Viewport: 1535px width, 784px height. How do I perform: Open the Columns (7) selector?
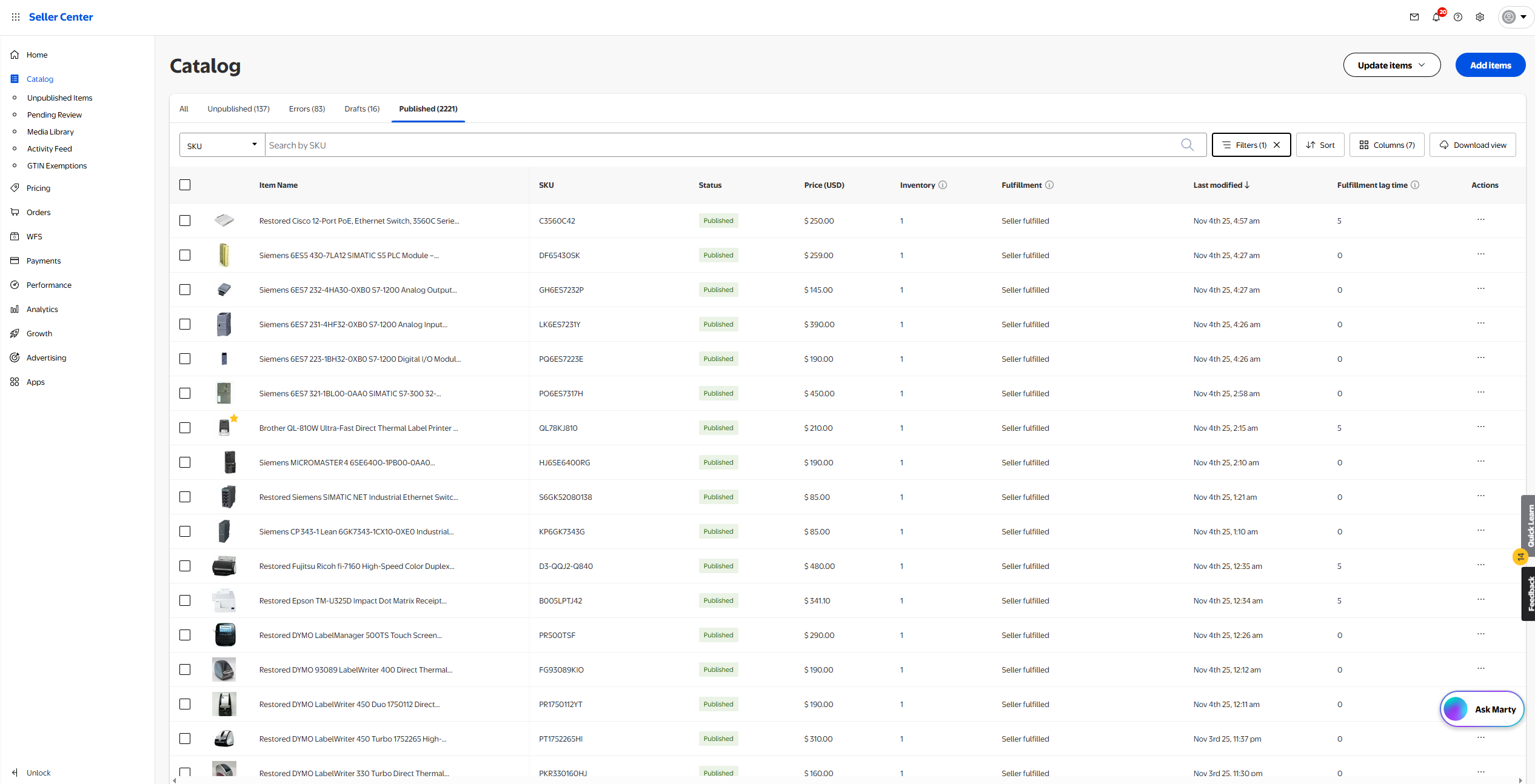pyautogui.click(x=1386, y=145)
